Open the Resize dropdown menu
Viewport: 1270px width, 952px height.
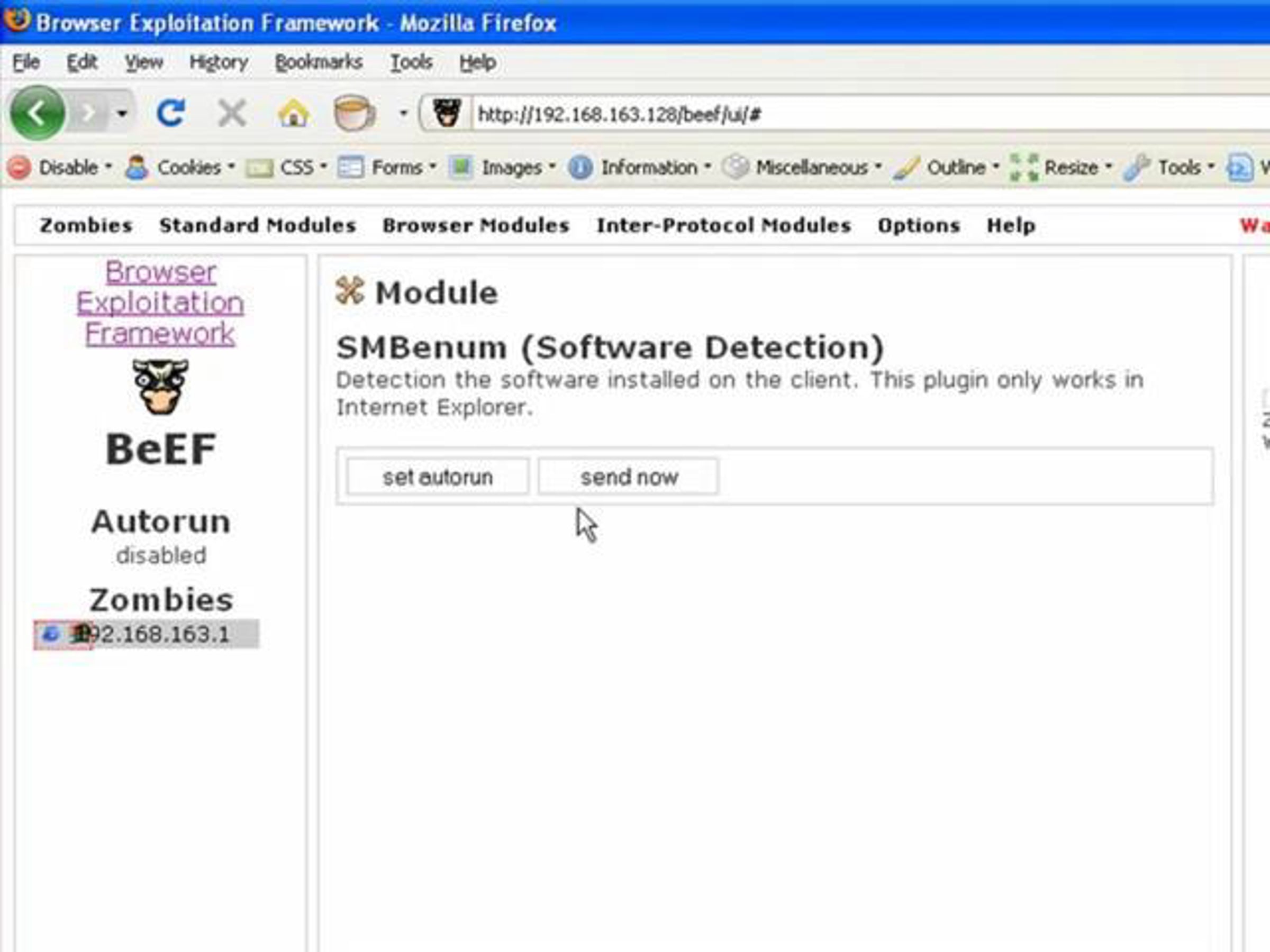click(x=1061, y=168)
